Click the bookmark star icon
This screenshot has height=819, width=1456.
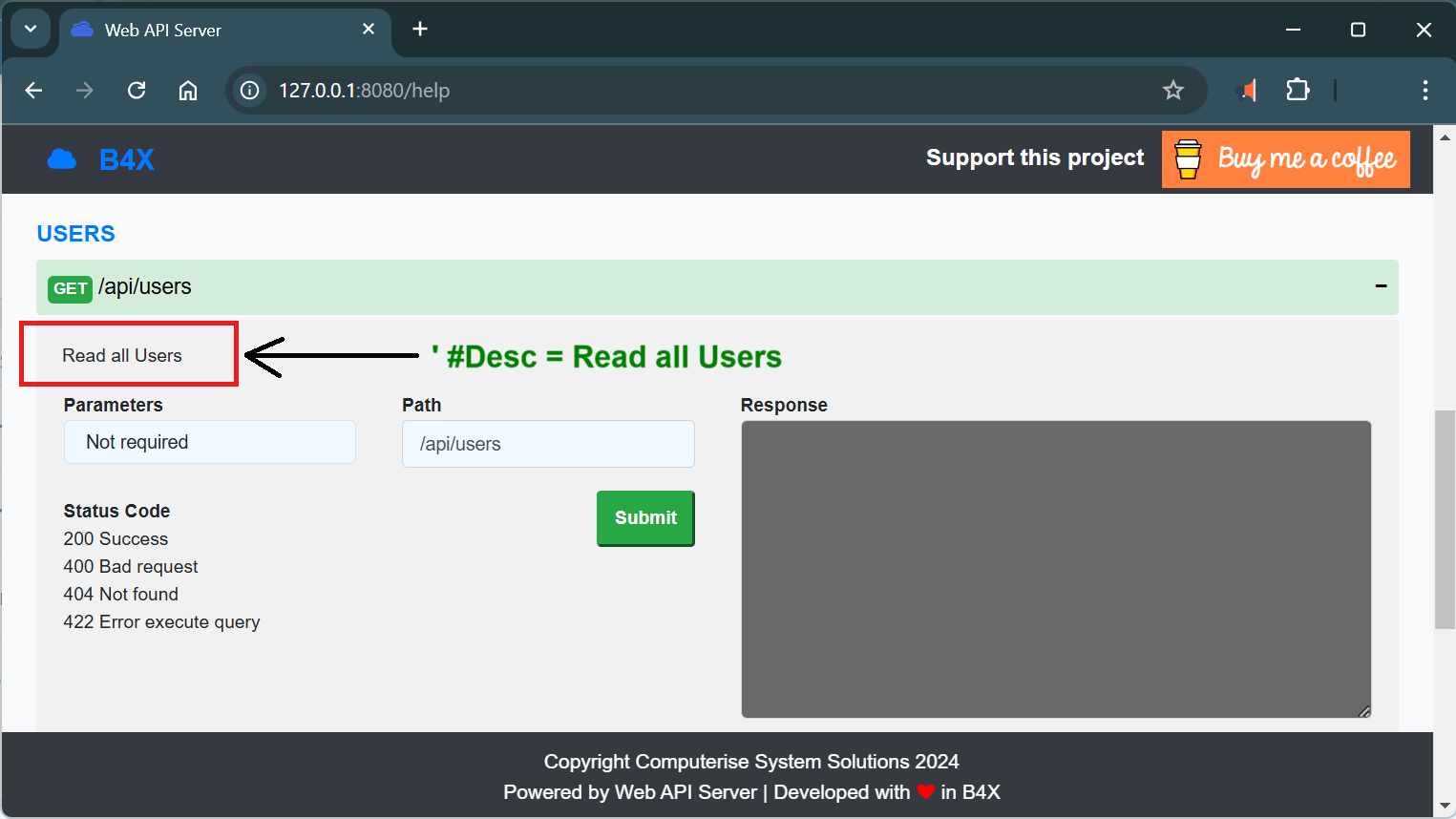[1173, 90]
